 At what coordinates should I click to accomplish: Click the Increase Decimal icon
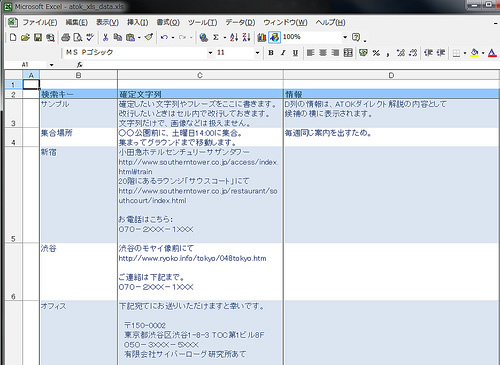(401, 53)
